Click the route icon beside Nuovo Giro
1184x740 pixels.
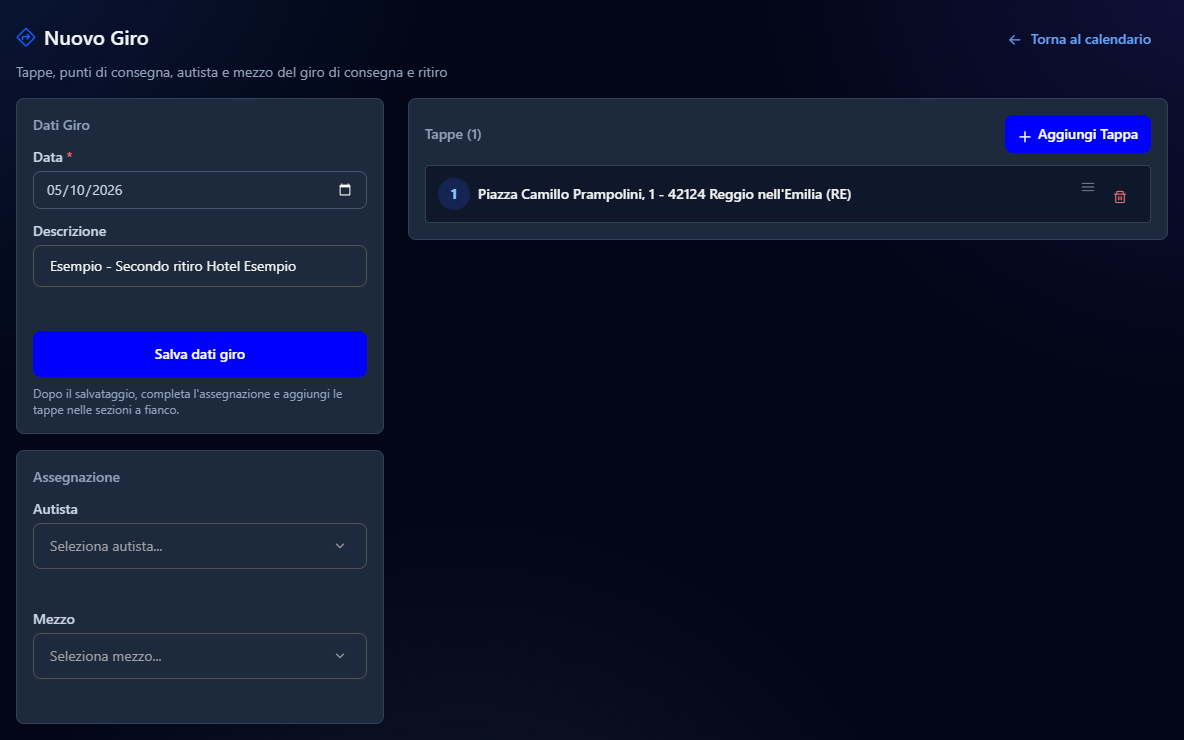point(26,37)
